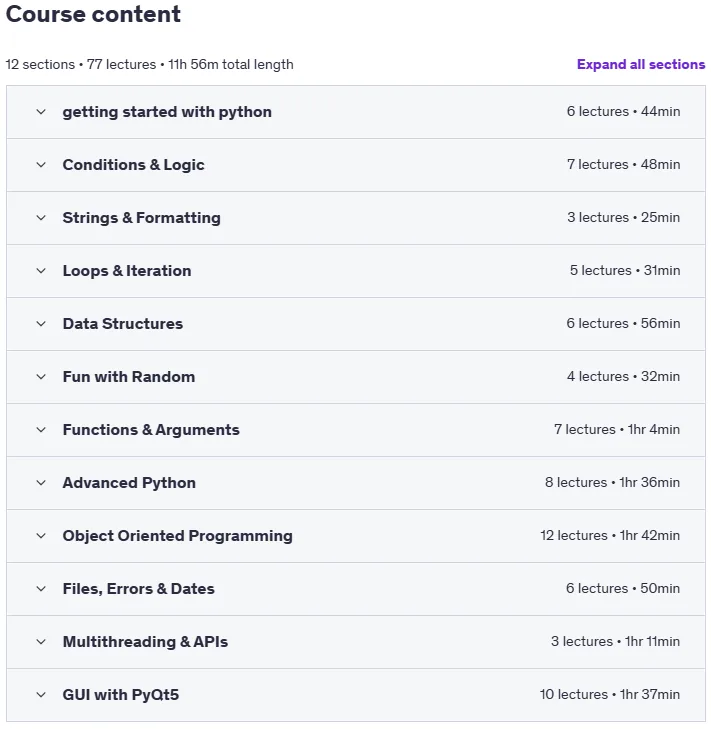Image resolution: width=711 pixels, height=729 pixels.
Task: Expand Conditions & Logic section chevron
Action: coord(41,165)
